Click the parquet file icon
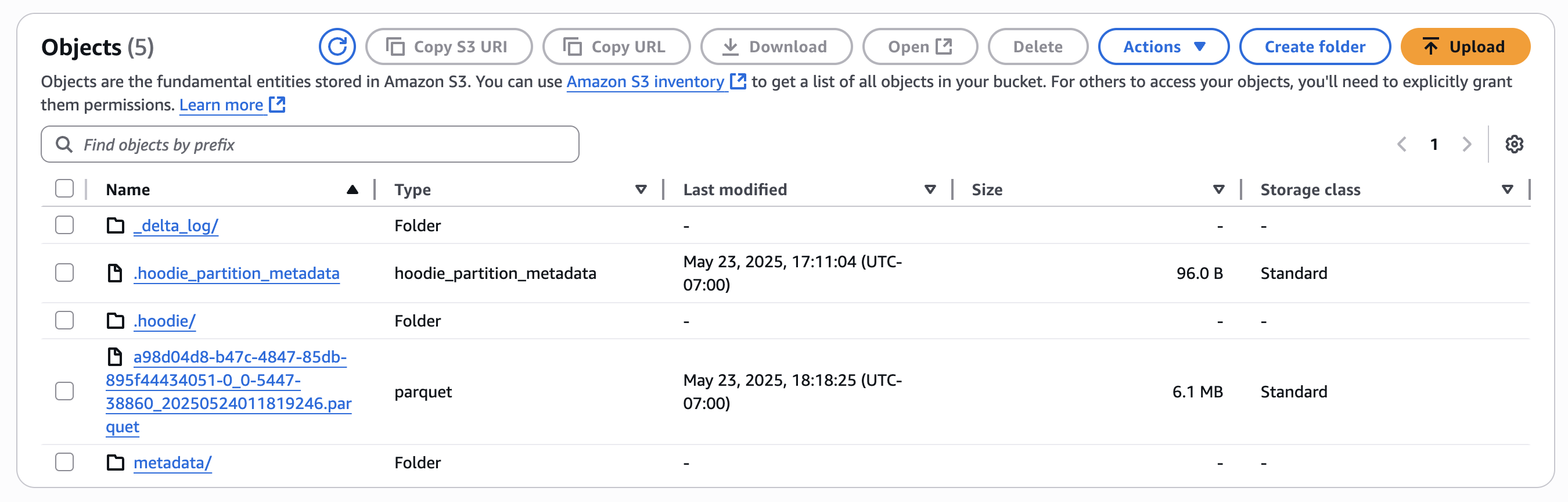This screenshot has width=1568, height=502. pyautogui.click(x=114, y=356)
